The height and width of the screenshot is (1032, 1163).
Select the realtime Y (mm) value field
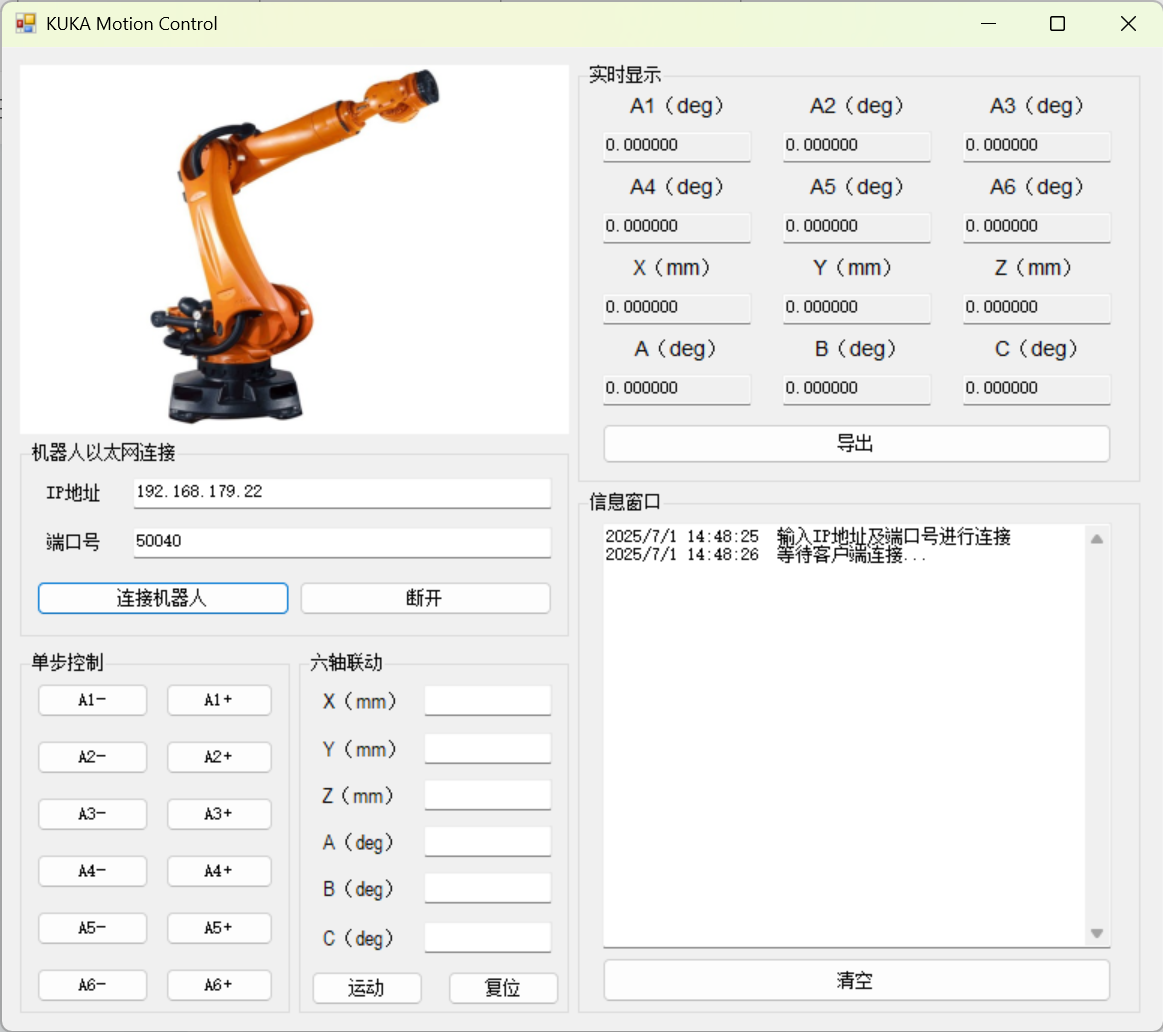click(x=857, y=308)
